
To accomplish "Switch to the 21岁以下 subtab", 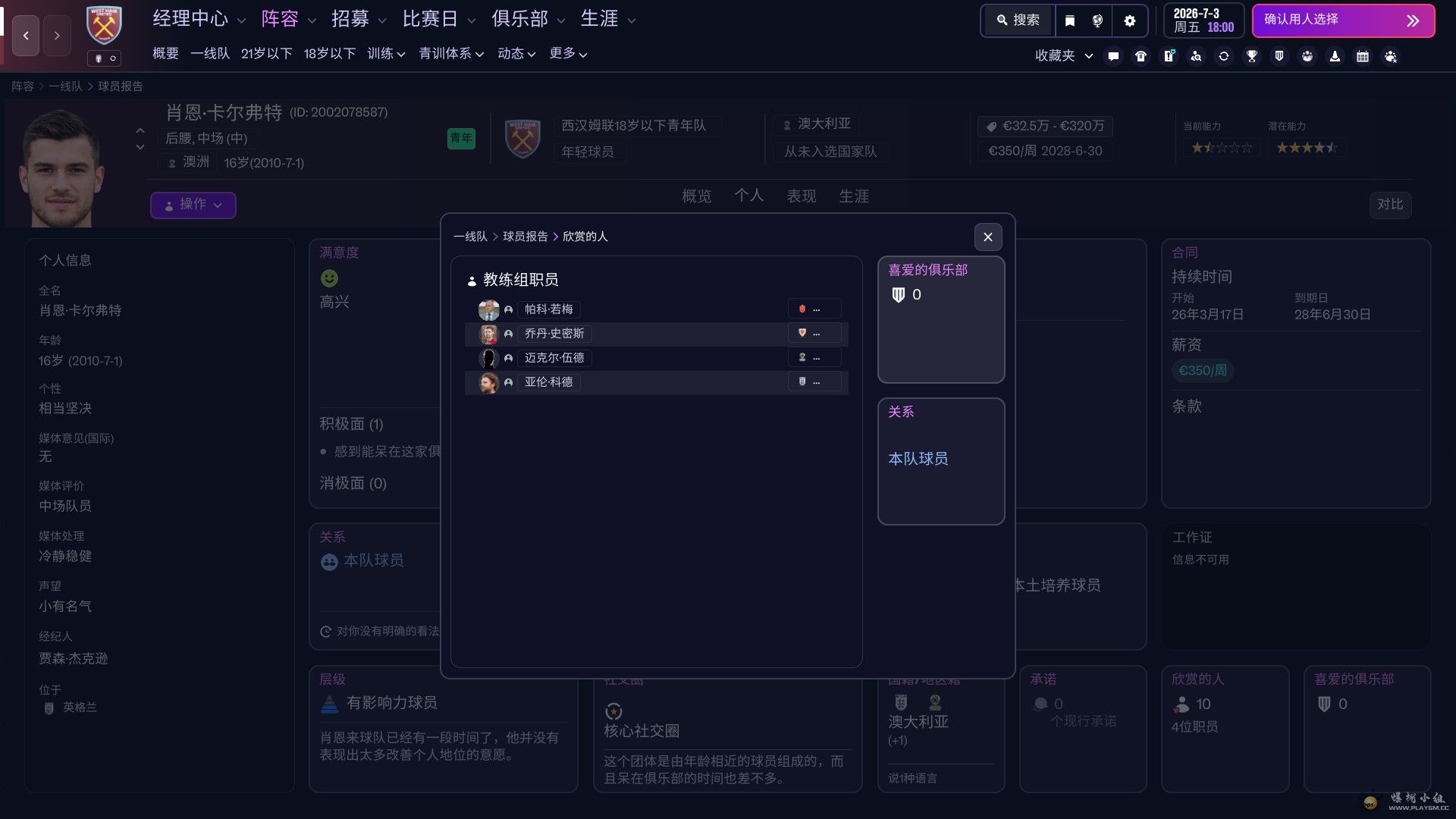I will [266, 54].
